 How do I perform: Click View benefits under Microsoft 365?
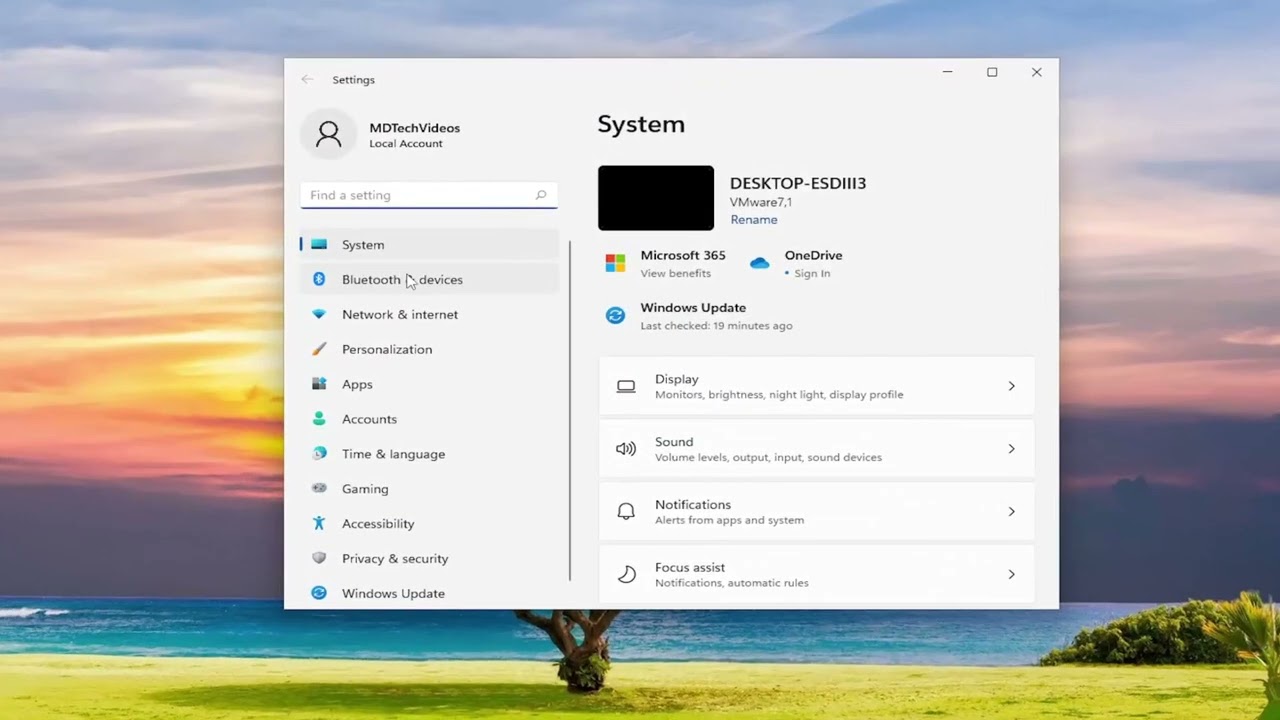pos(676,273)
